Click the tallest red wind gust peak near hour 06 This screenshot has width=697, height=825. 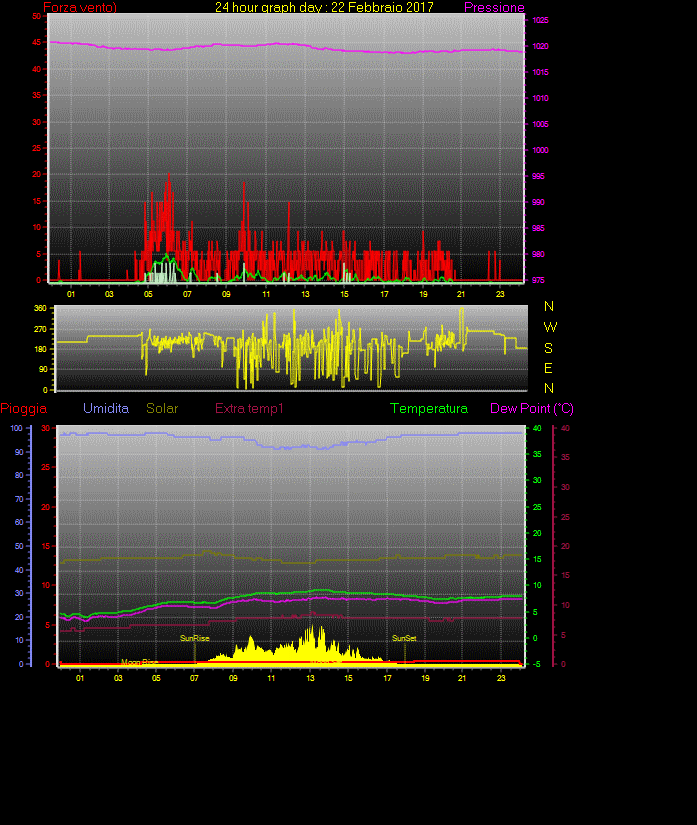(x=168, y=175)
